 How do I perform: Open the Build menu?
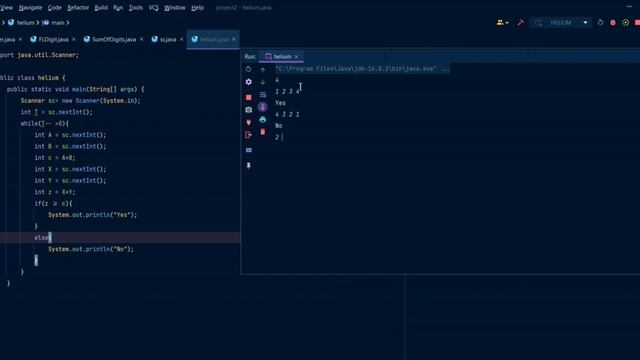click(x=101, y=8)
